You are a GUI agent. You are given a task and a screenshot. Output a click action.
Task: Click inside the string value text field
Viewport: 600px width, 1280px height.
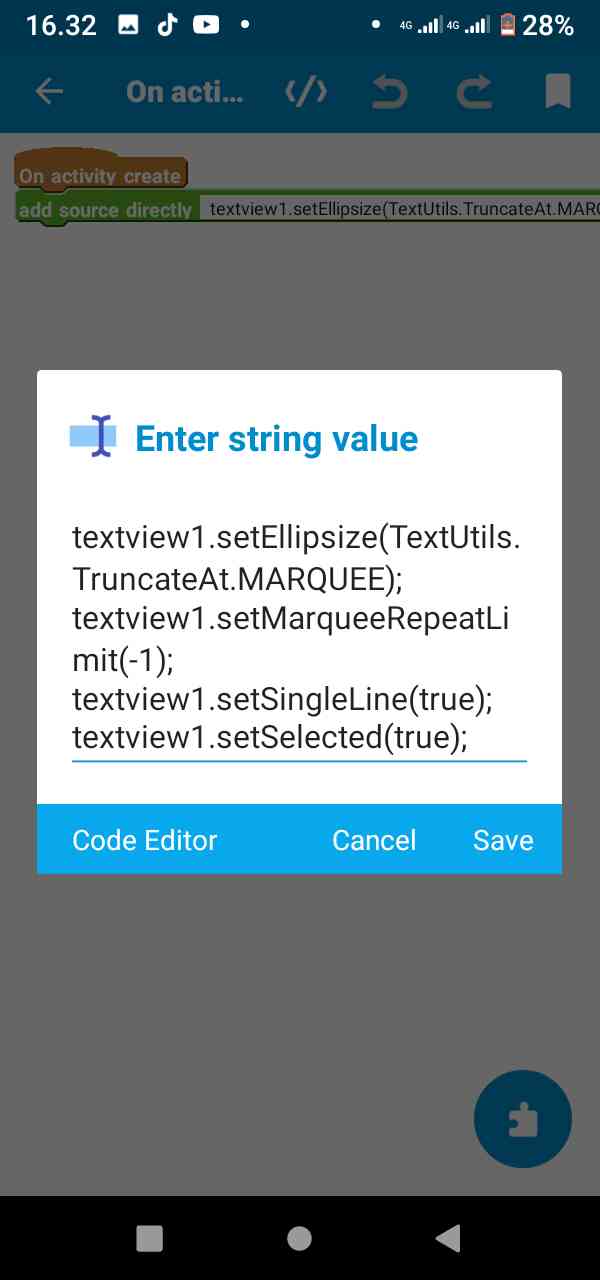[x=299, y=638]
